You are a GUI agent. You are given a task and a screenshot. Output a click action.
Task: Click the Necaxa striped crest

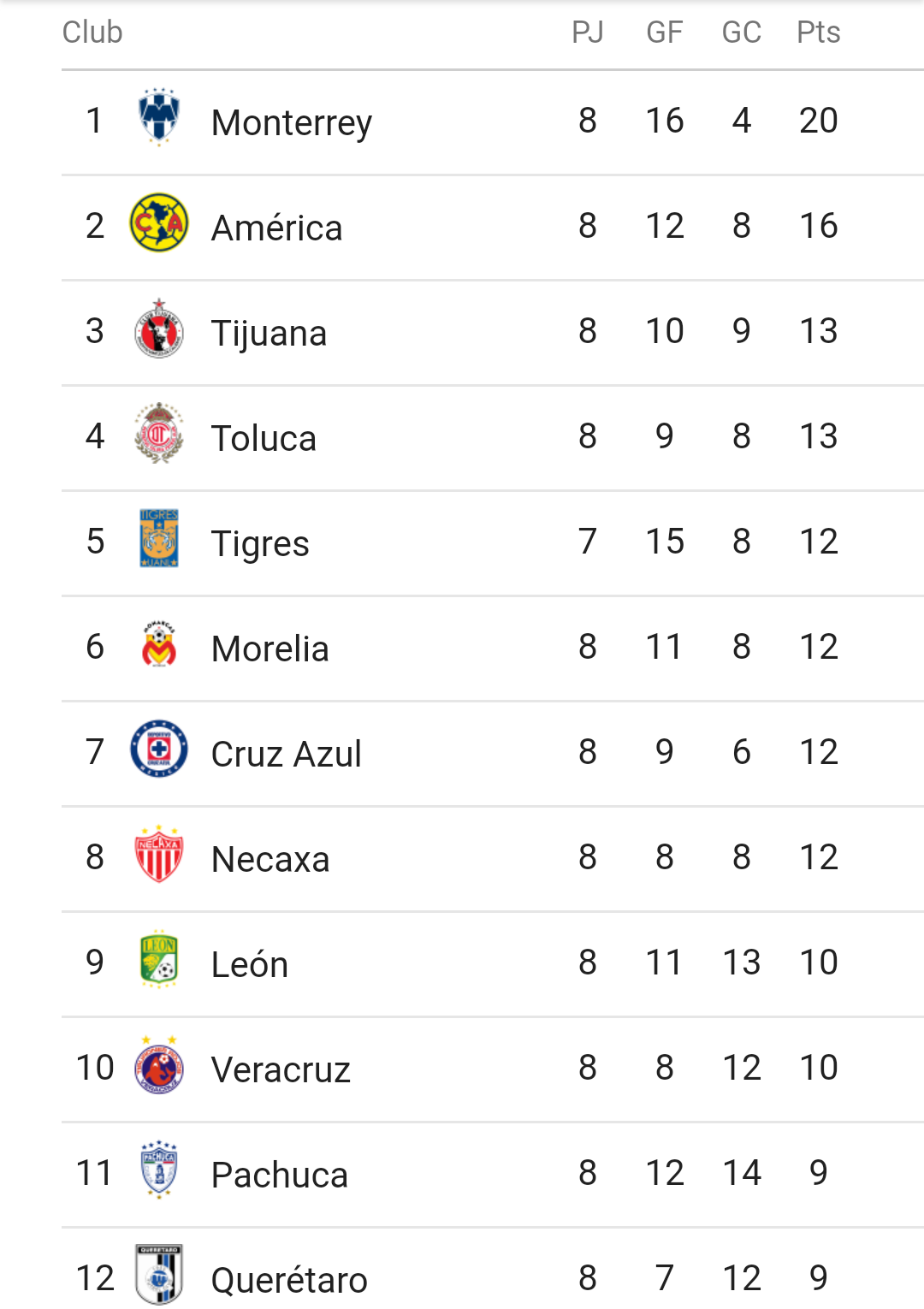159,855
